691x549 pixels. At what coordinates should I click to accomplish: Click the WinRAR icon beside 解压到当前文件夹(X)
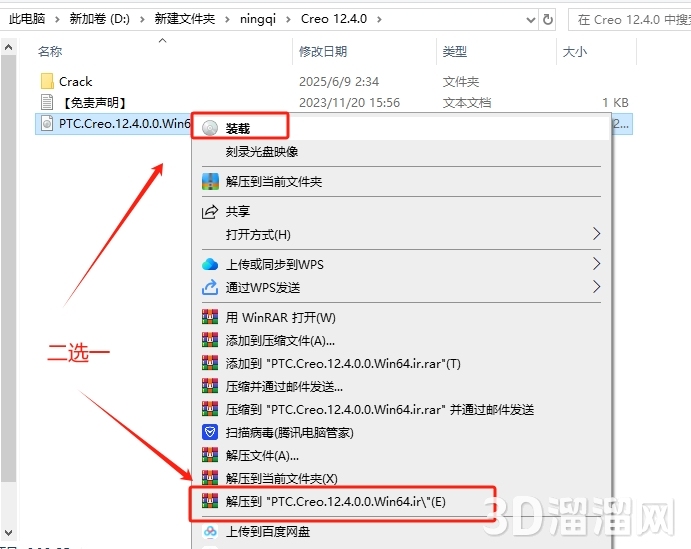pos(210,478)
